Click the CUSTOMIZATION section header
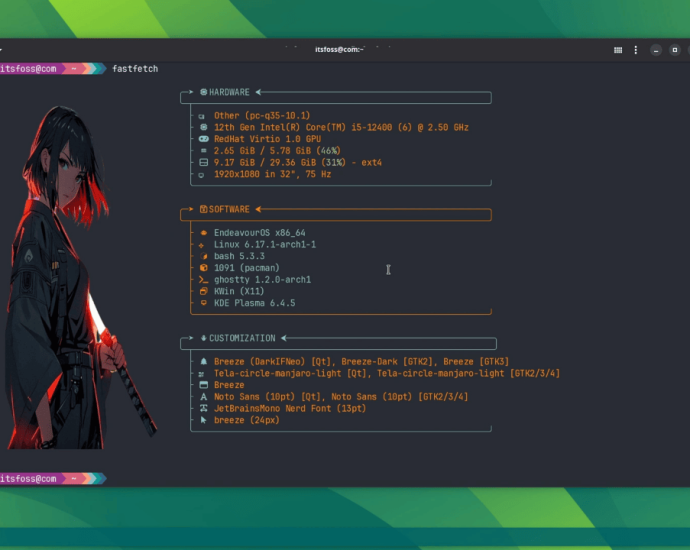690x550 pixels. tap(242, 338)
